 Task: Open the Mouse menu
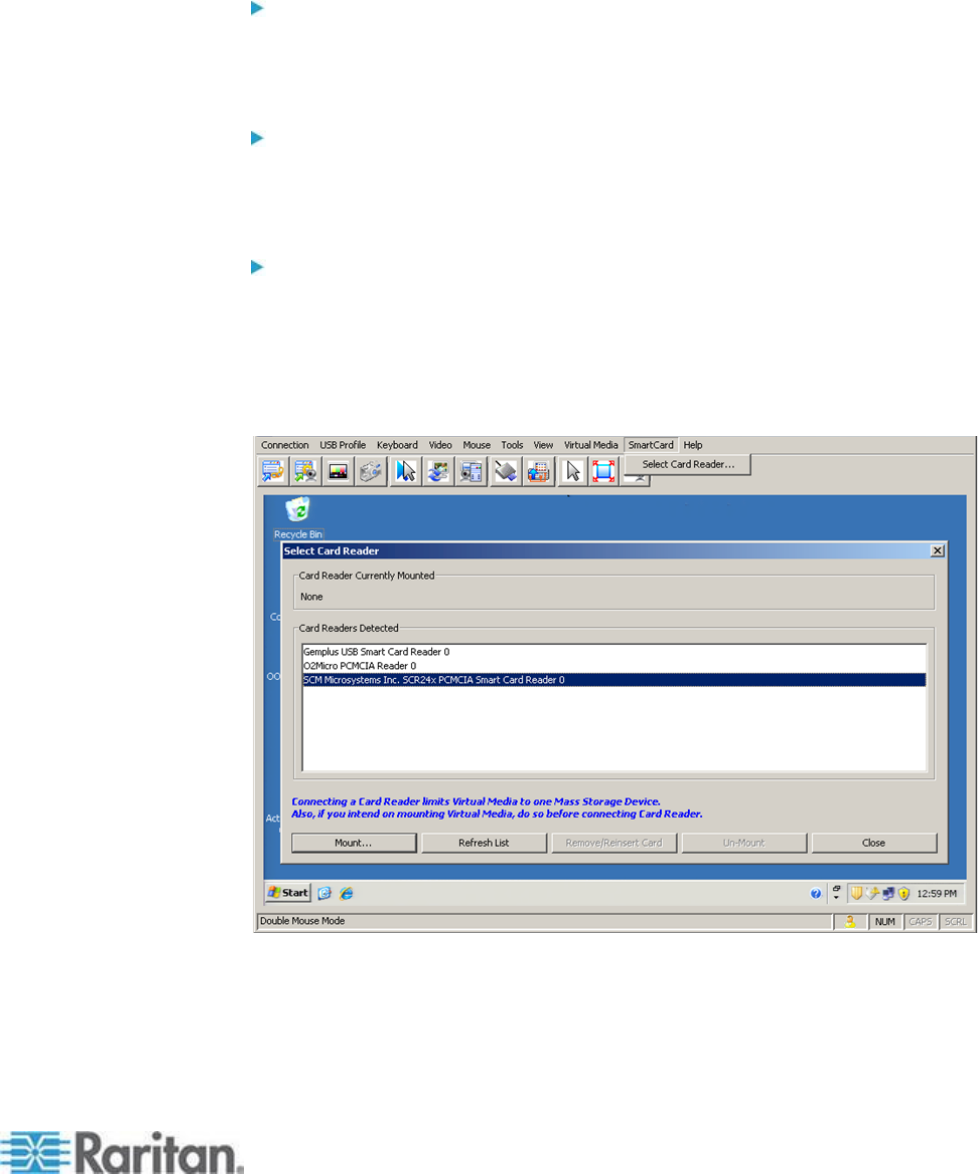(476, 445)
